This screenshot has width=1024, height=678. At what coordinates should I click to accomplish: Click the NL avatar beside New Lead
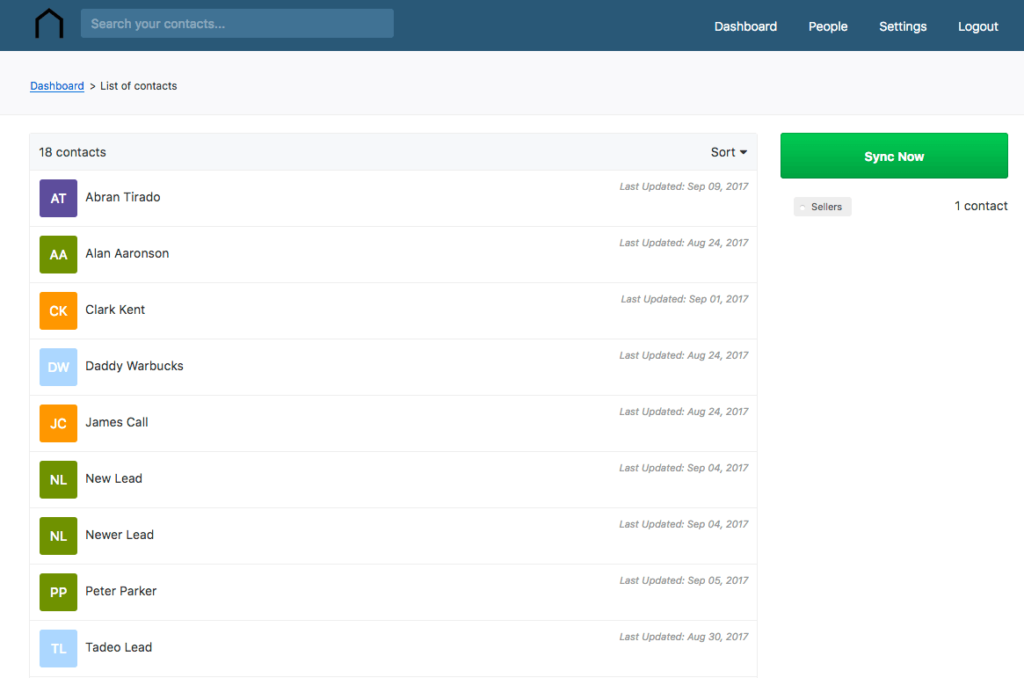(x=58, y=479)
